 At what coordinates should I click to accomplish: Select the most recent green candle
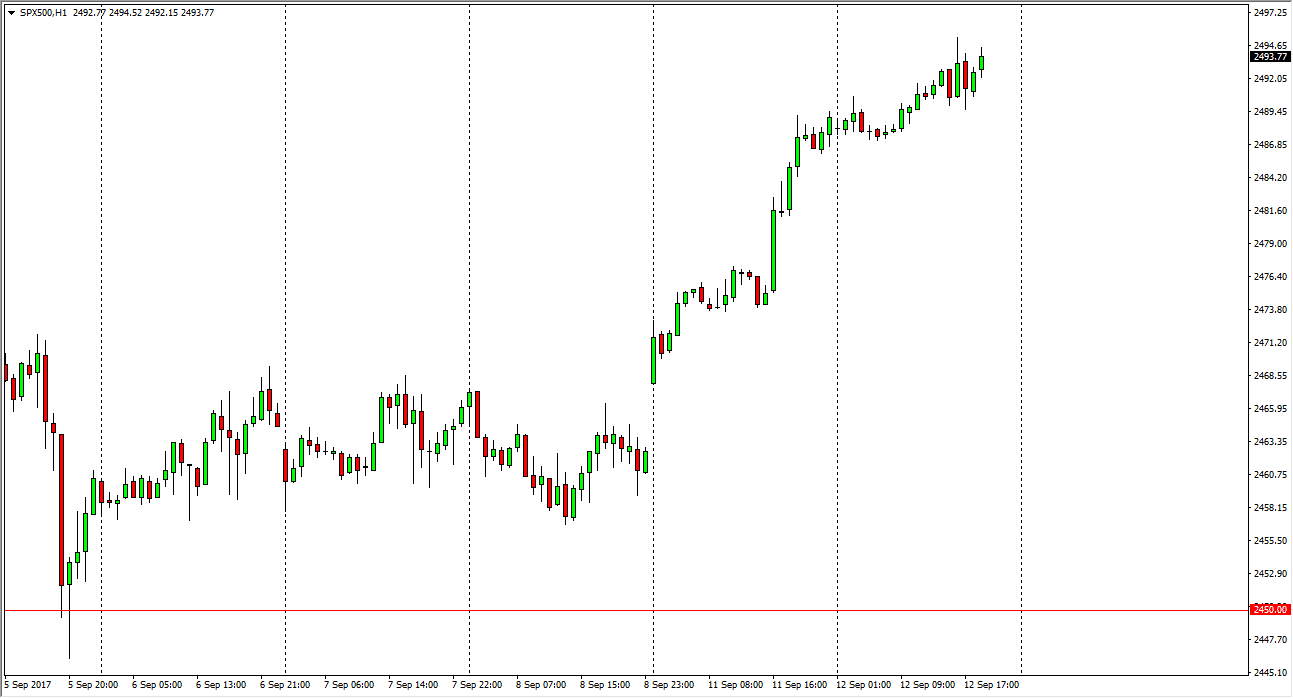point(981,63)
